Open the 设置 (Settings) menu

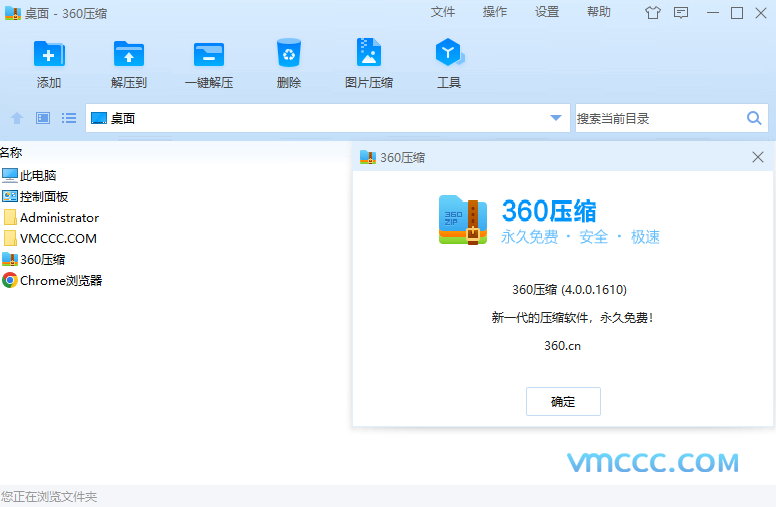tap(547, 12)
